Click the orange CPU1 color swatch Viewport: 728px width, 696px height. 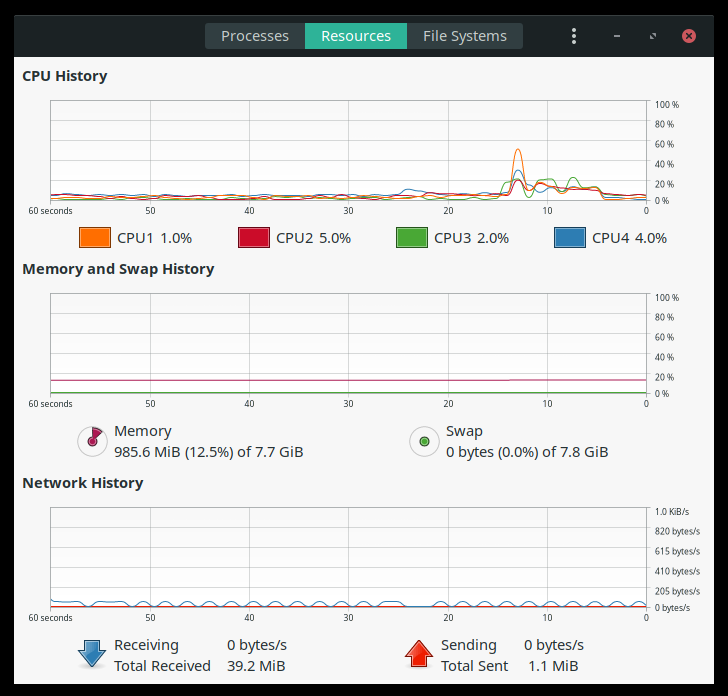pos(94,238)
